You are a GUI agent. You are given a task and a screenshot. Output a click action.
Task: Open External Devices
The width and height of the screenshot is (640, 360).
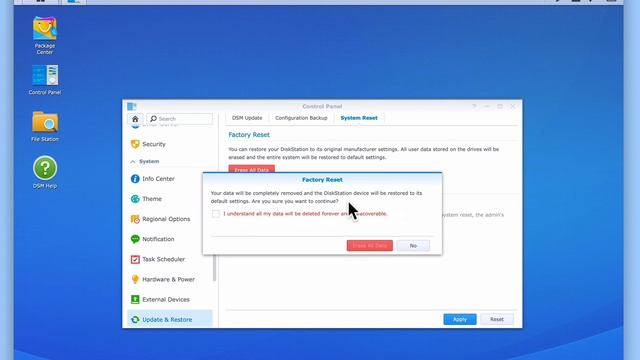tap(170, 300)
